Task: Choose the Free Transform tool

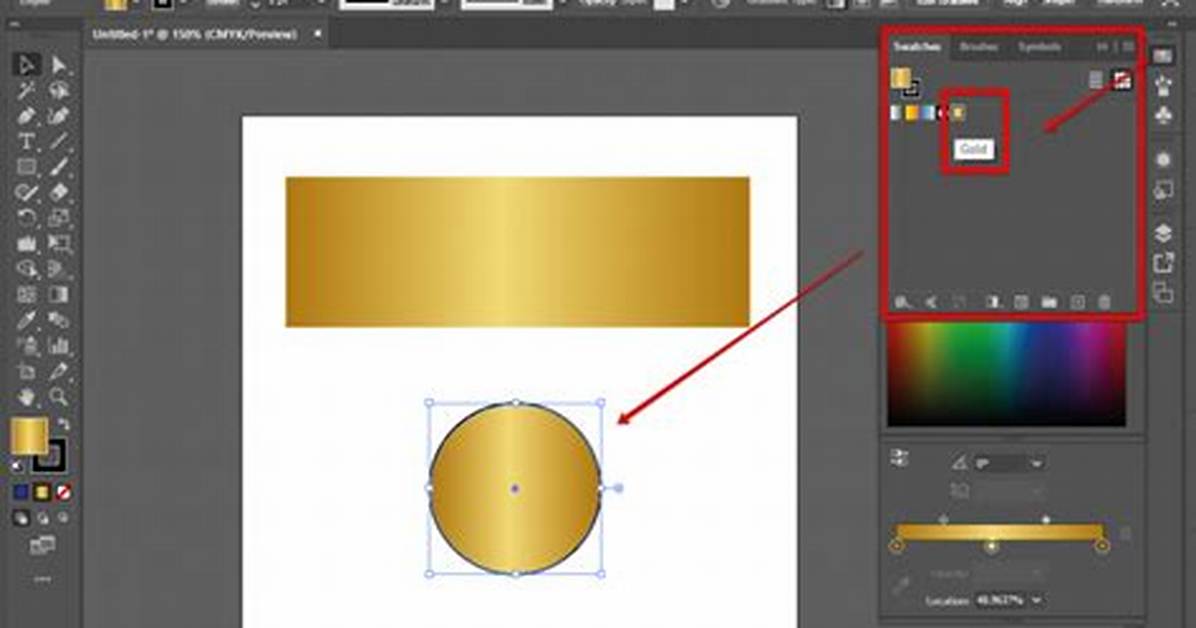Action: (x=59, y=243)
